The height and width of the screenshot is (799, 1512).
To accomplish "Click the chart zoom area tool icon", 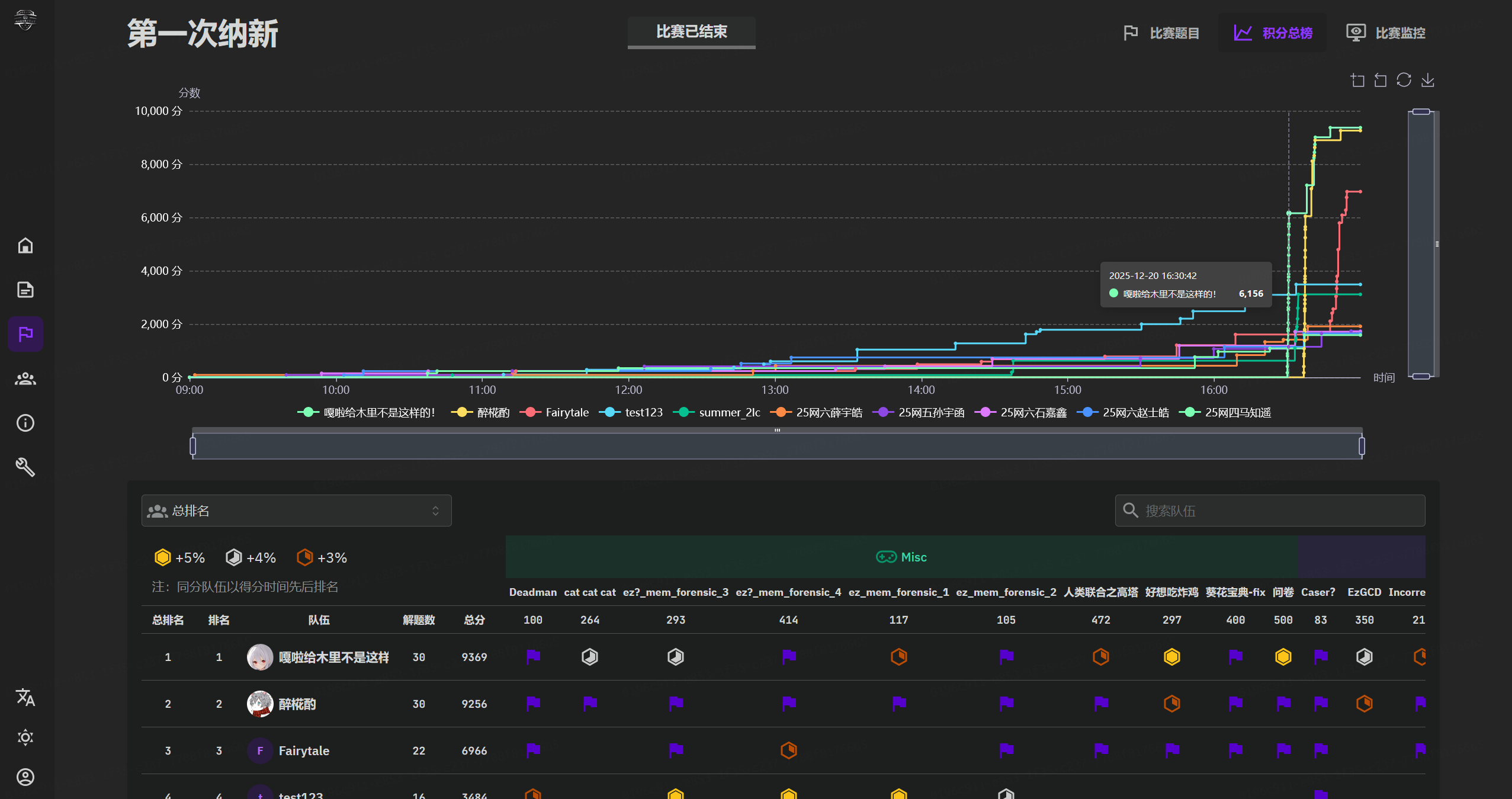I will (x=1357, y=80).
